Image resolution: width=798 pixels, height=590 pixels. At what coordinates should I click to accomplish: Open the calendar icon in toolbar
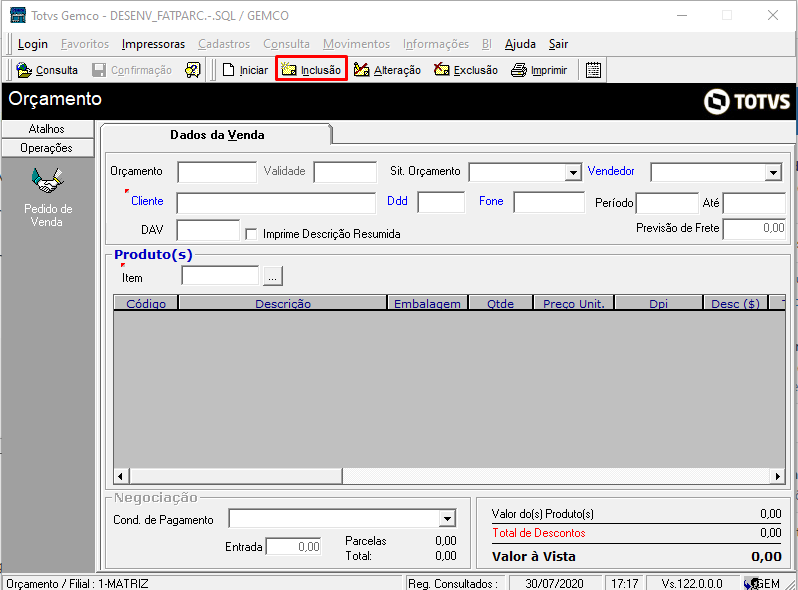(x=593, y=70)
